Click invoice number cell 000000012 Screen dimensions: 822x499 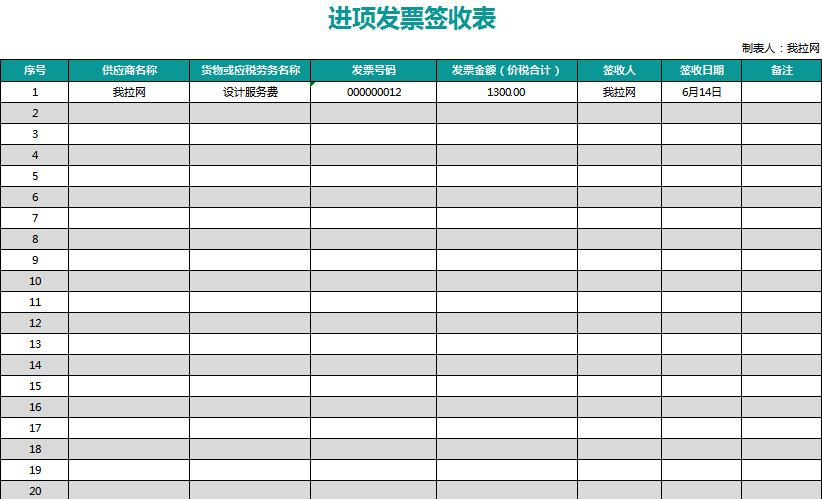pos(373,92)
